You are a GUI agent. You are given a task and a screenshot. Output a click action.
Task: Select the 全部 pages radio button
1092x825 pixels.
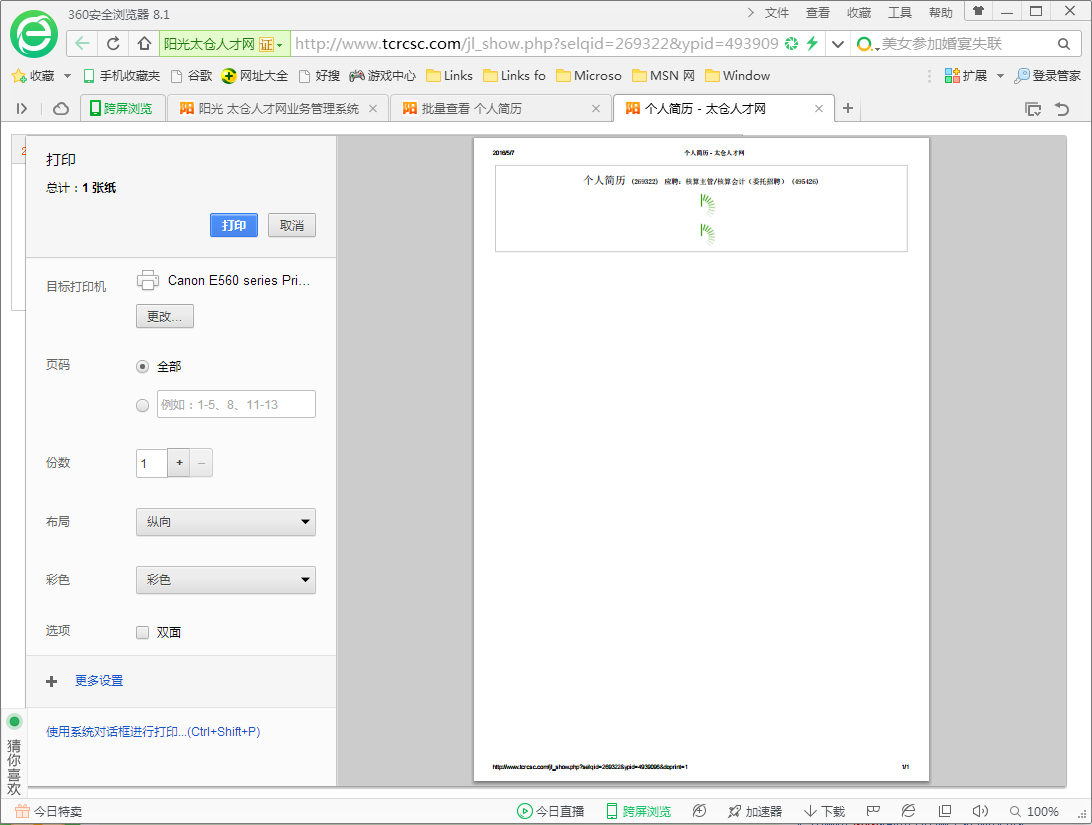click(143, 367)
